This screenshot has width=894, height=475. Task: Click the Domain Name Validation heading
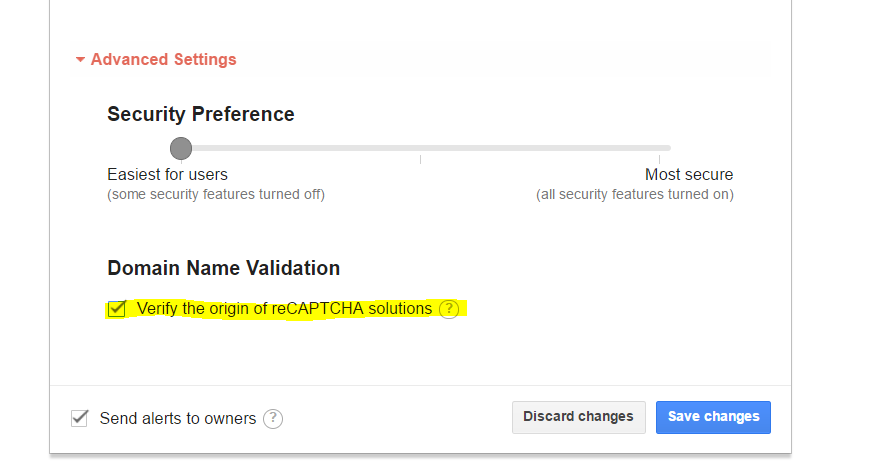pyautogui.click(x=224, y=269)
